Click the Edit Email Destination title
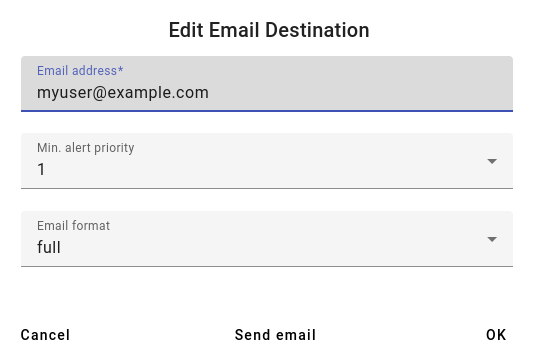 tap(269, 30)
